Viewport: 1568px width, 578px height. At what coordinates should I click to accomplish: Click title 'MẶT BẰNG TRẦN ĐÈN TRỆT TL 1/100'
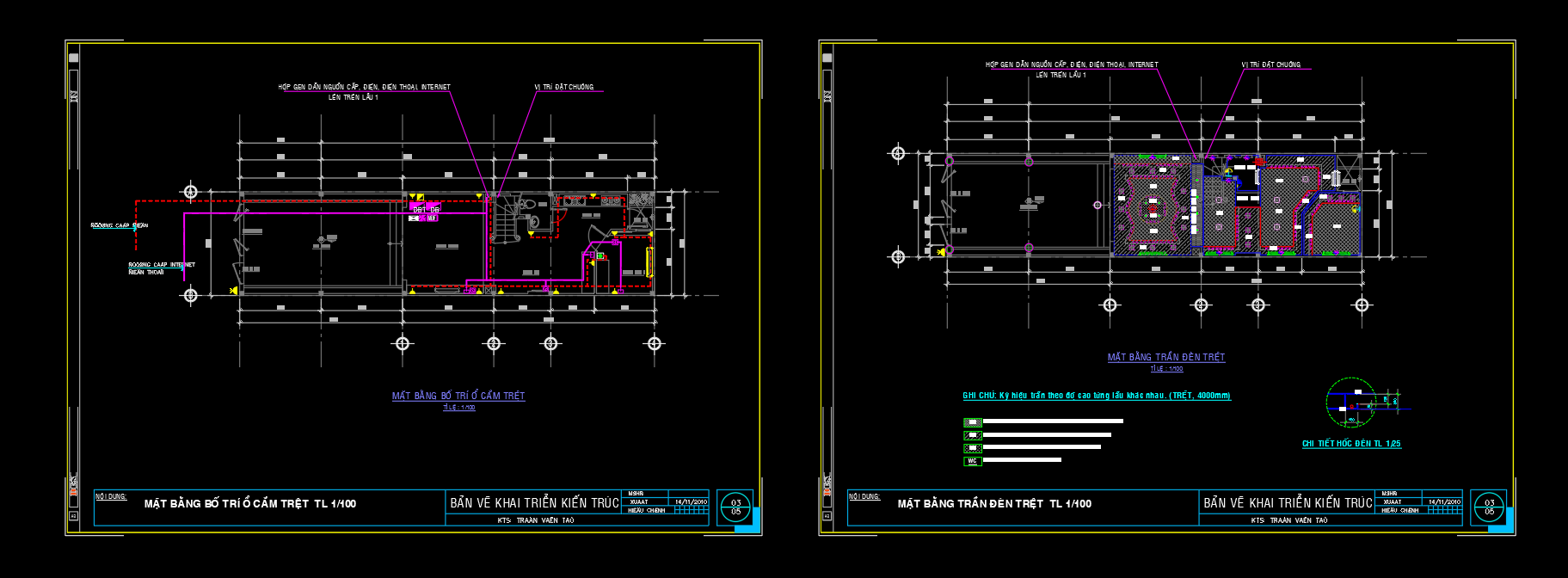(995, 504)
